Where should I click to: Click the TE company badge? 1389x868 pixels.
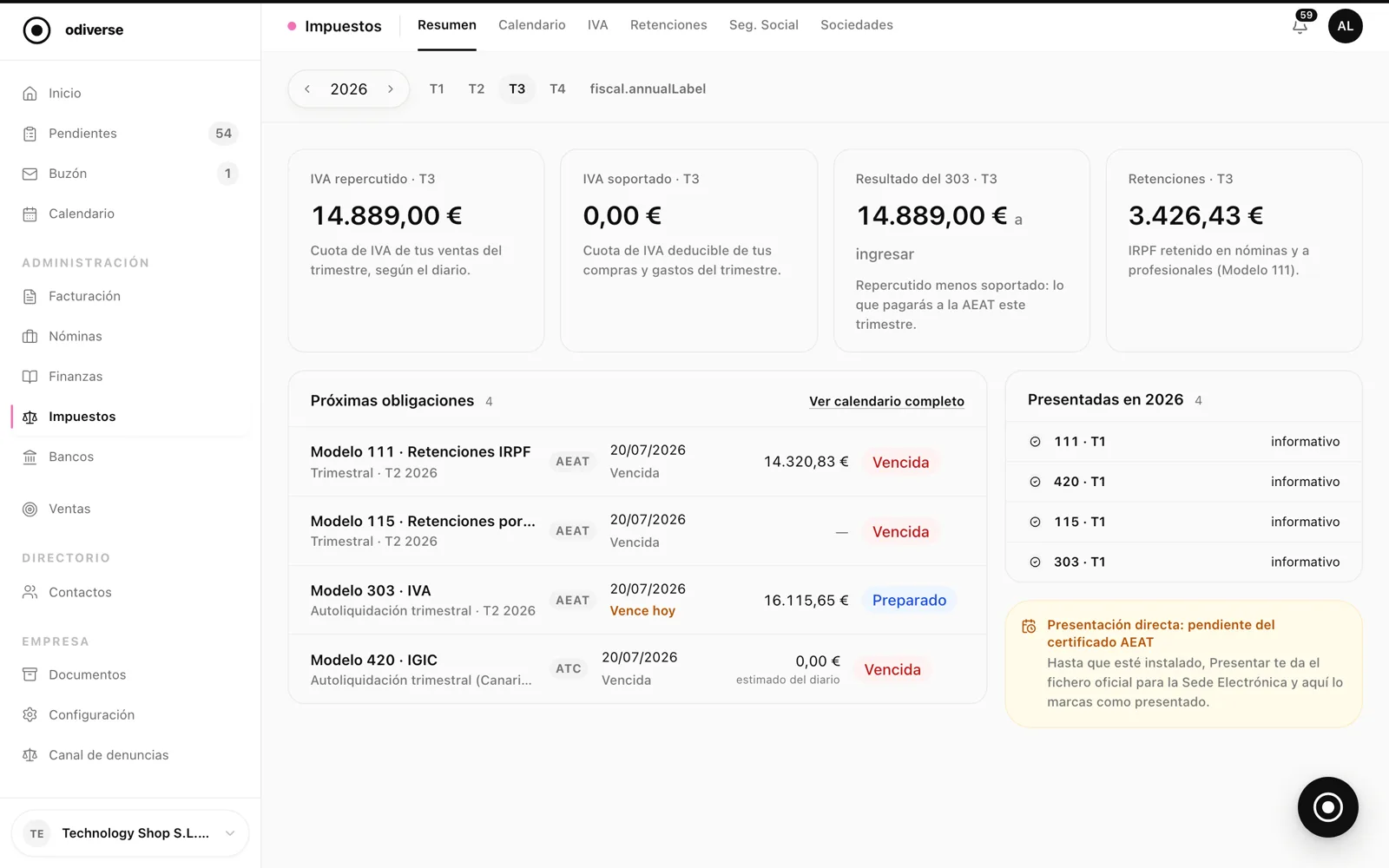pyautogui.click(x=36, y=833)
